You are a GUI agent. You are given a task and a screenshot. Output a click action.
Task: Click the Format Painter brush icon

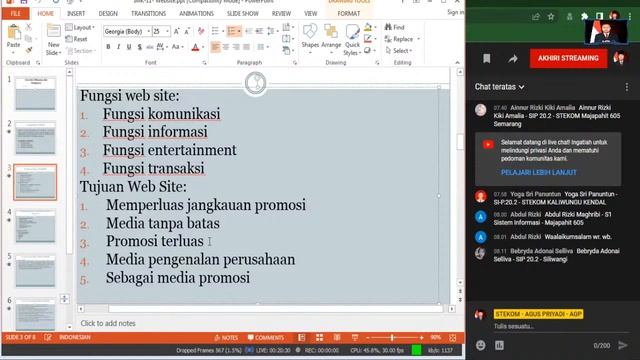point(28,50)
